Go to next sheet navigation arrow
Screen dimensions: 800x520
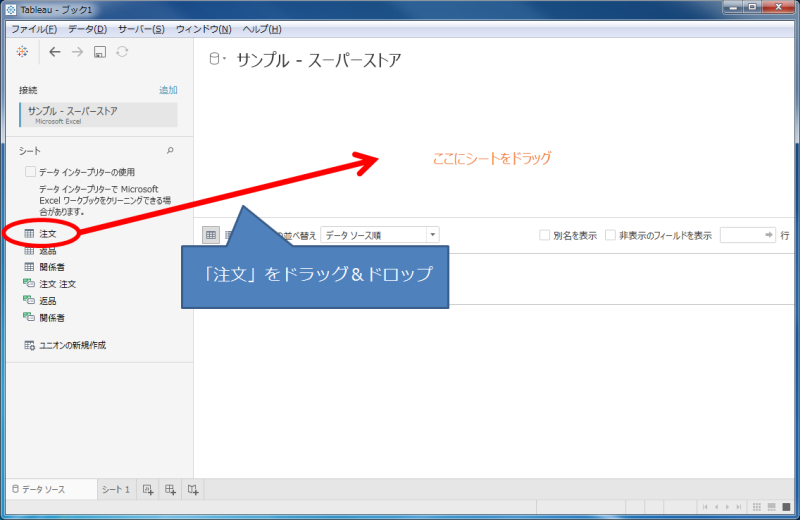pos(728,507)
